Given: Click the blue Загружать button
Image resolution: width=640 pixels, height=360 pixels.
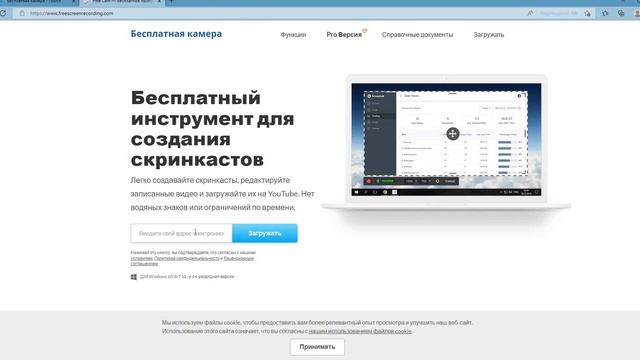Looking at the screenshot, I should (x=264, y=233).
